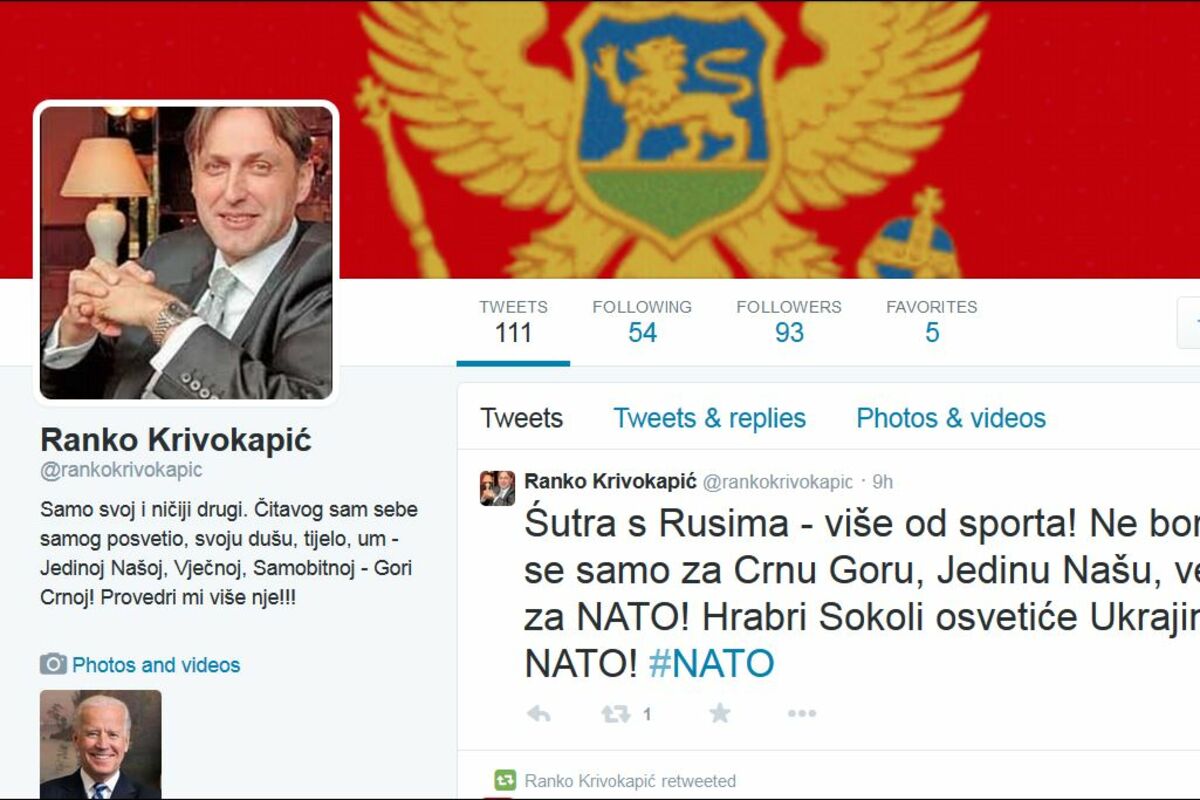
Task: Select the Tweets 111 count tab
Action: pyautogui.click(x=513, y=321)
